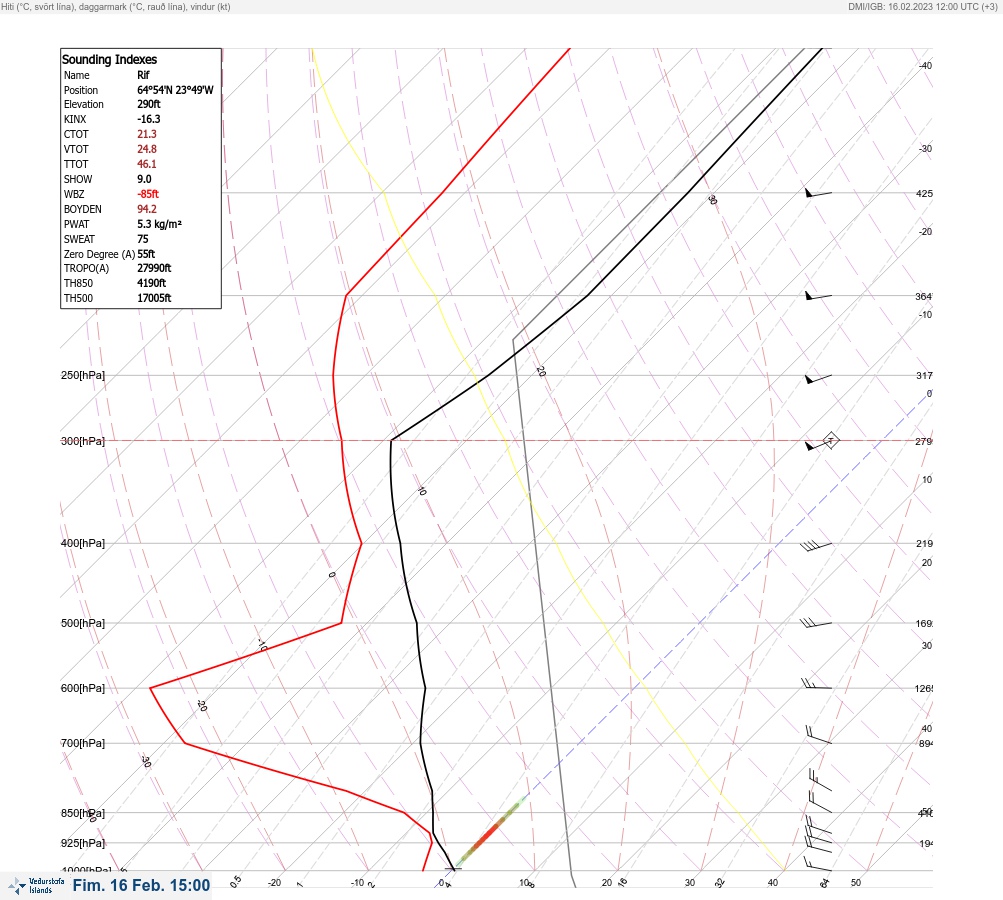Click the position value 64°54'N 23°49'W
Screen dimensions: 1003x900
point(175,90)
